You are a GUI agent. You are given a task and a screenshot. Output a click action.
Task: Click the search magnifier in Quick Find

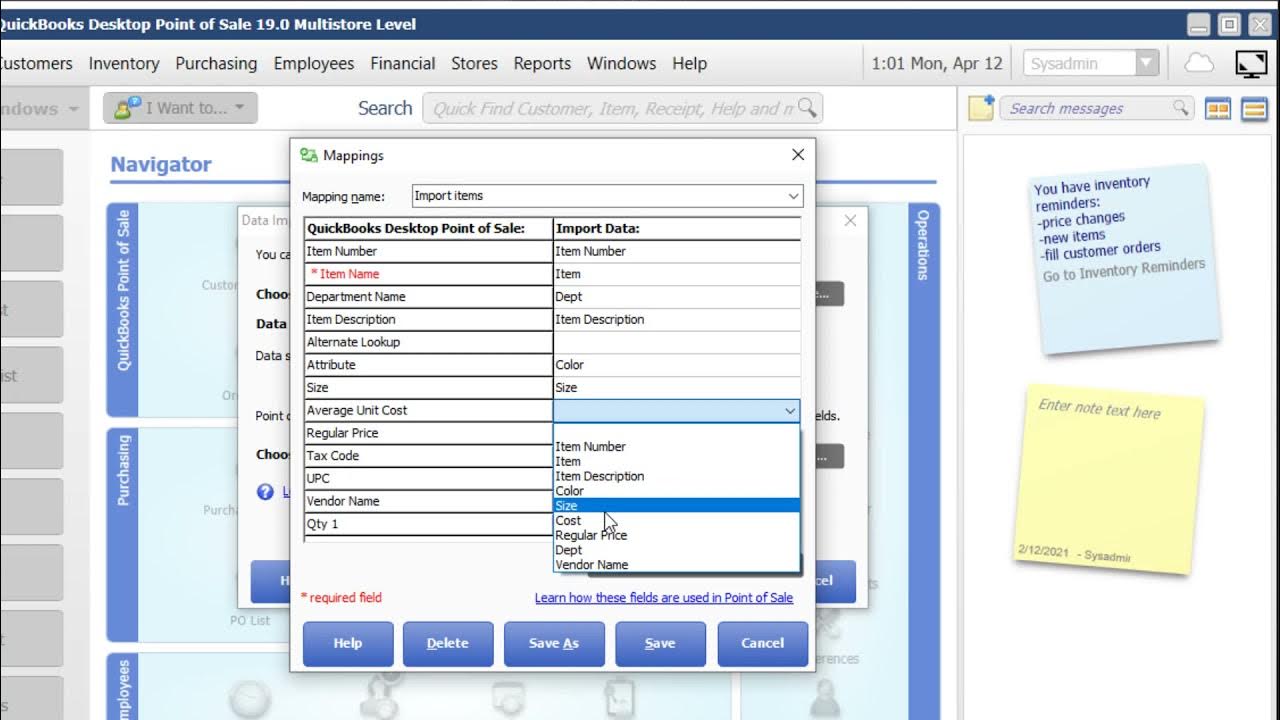pyautogui.click(x=806, y=108)
